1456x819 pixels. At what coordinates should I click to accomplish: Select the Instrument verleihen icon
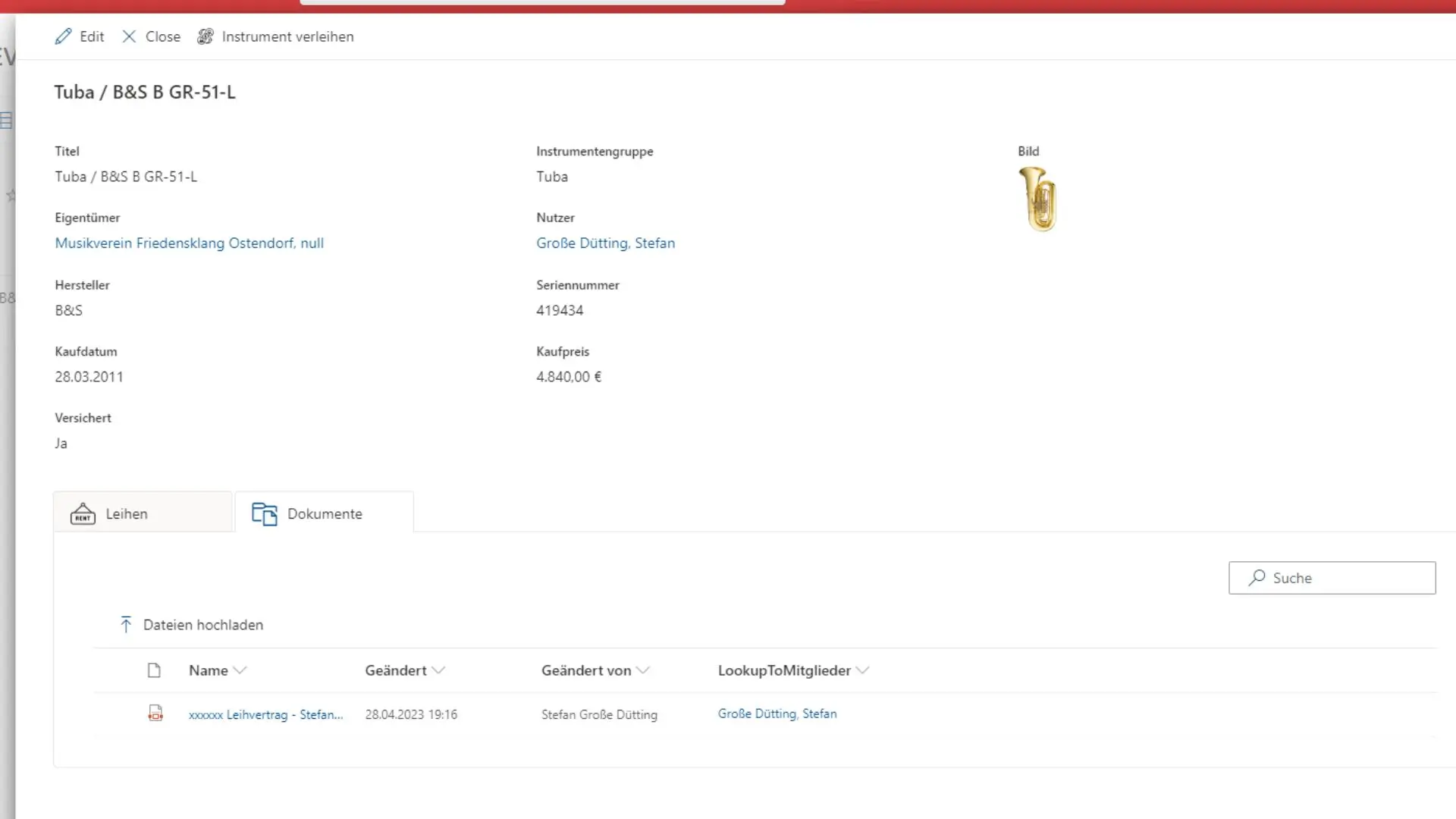pyautogui.click(x=205, y=36)
